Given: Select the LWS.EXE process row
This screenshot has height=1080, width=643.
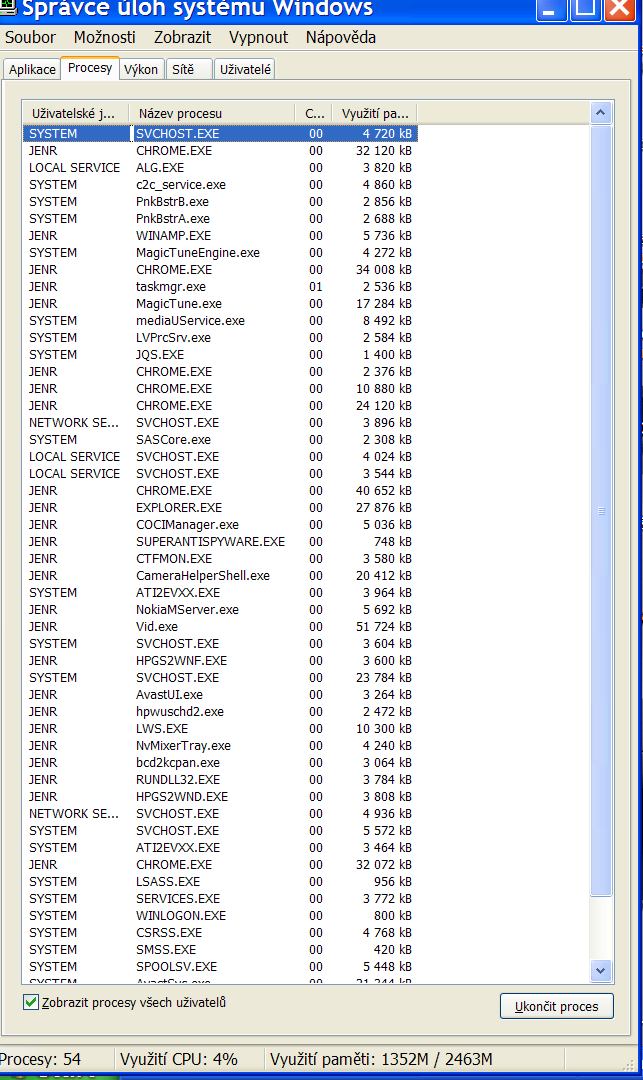Looking at the screenshot, I should point(220,729).
